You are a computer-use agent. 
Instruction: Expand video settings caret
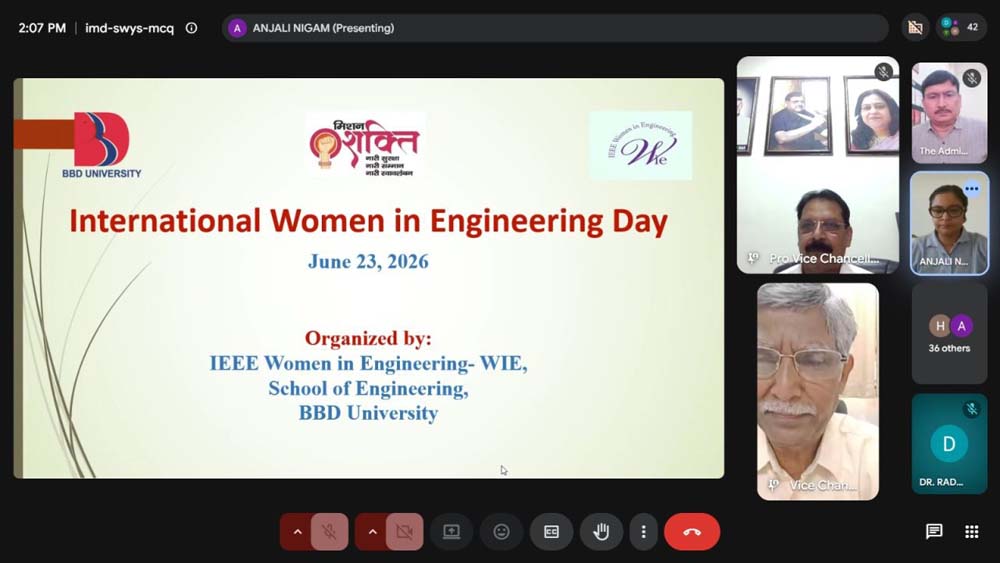point(372,532)
